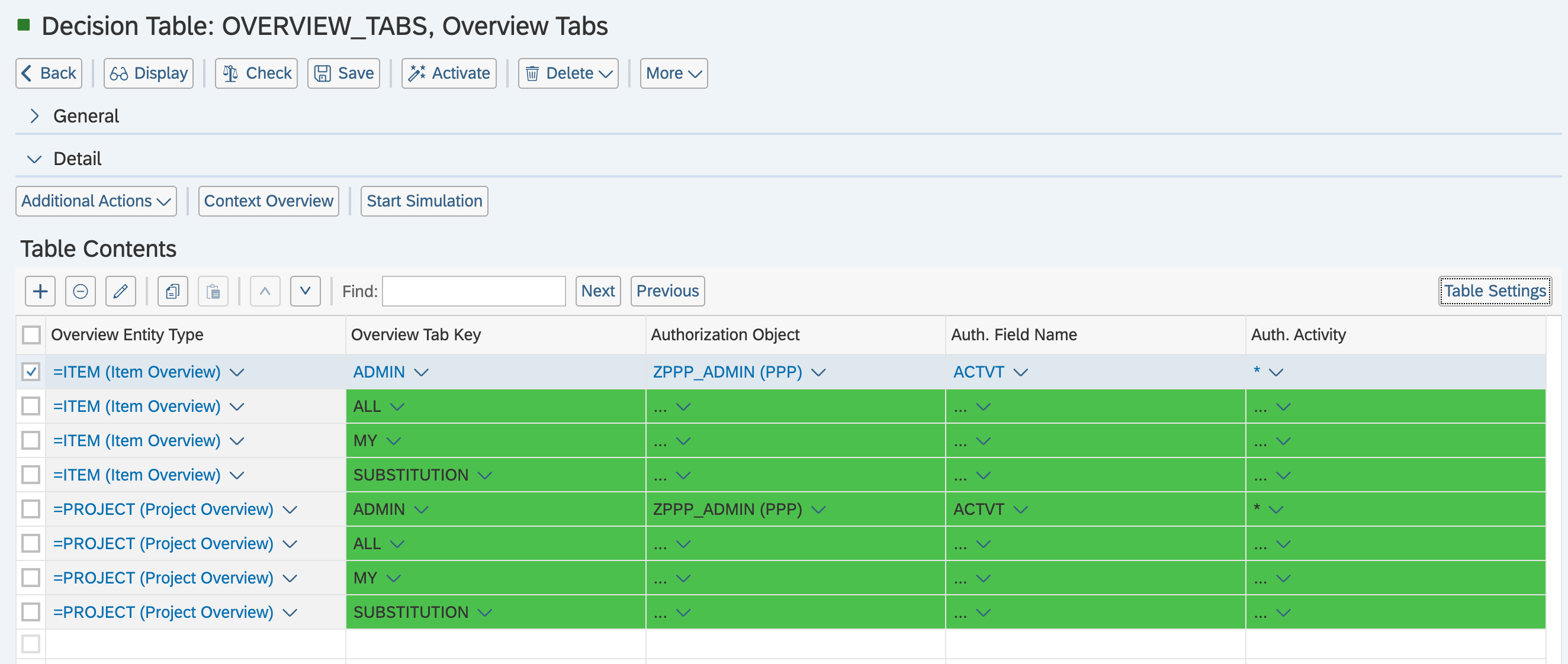Select the checkbox of the PROJECT ADMIN row
Screen dimensions: 1568x664
pyautogui.click(x=31, y=509)
